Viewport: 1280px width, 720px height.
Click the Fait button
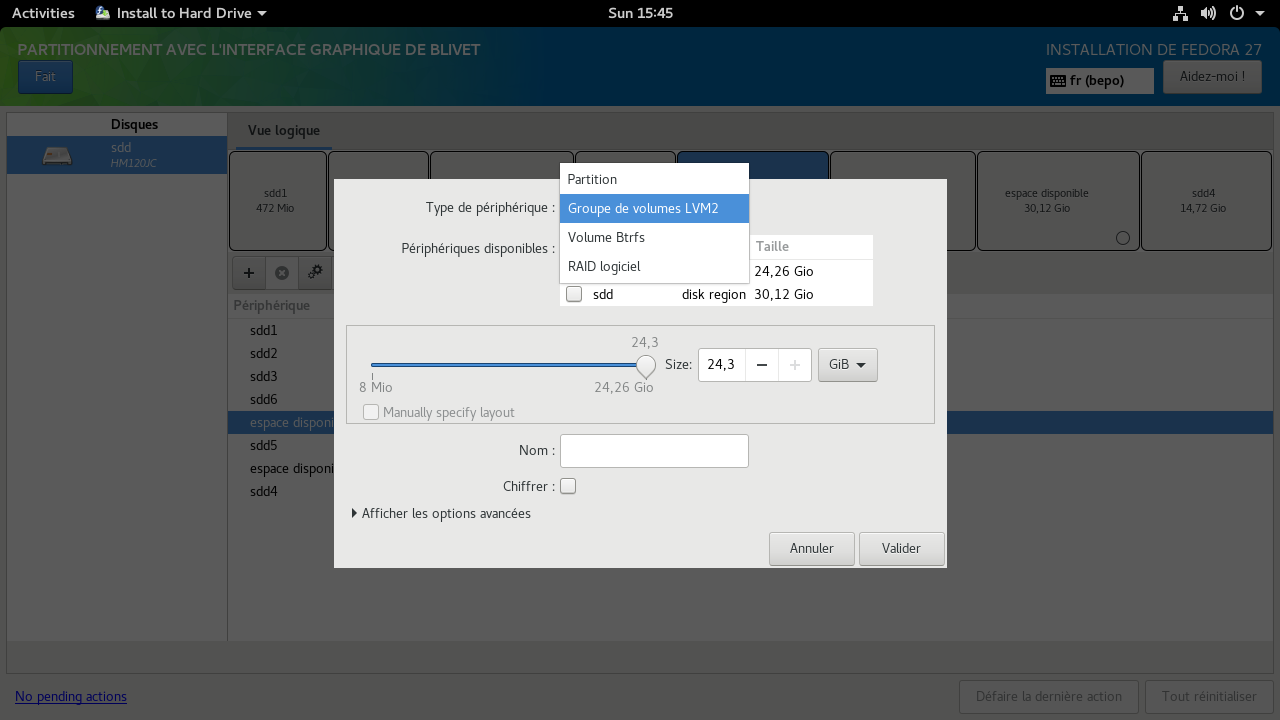[x=45, y=77]
